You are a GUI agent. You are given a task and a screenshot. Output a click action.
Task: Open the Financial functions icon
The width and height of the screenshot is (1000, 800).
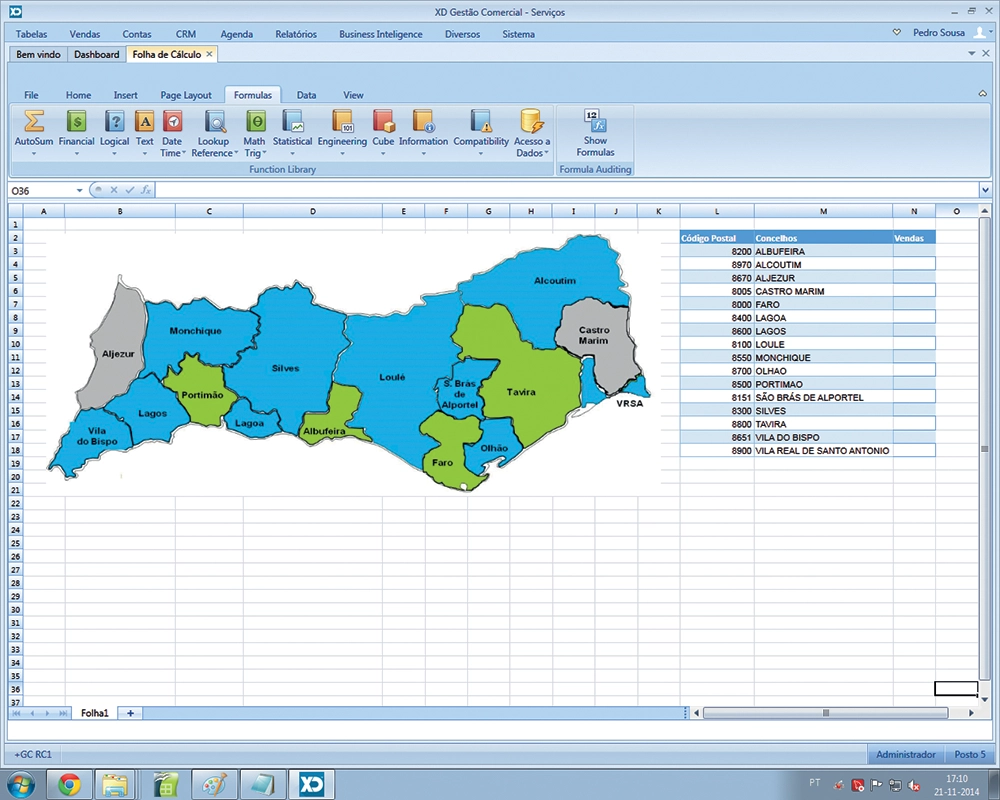click(x=76, y=122)
